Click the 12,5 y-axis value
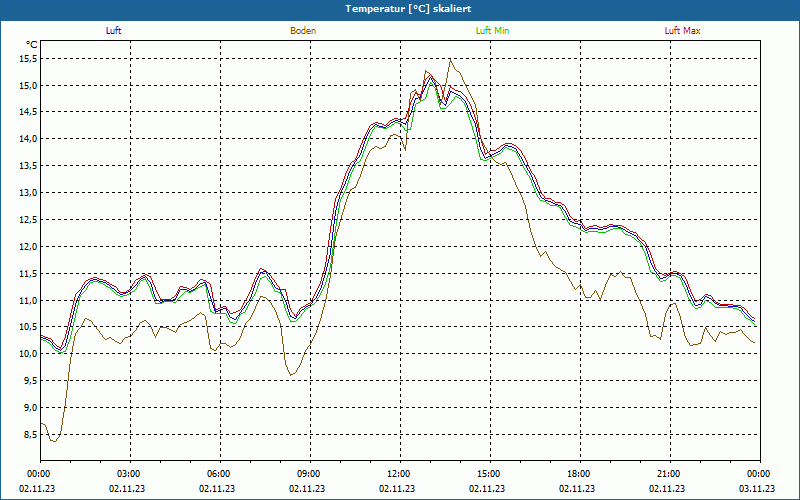 tap(29, 220)
